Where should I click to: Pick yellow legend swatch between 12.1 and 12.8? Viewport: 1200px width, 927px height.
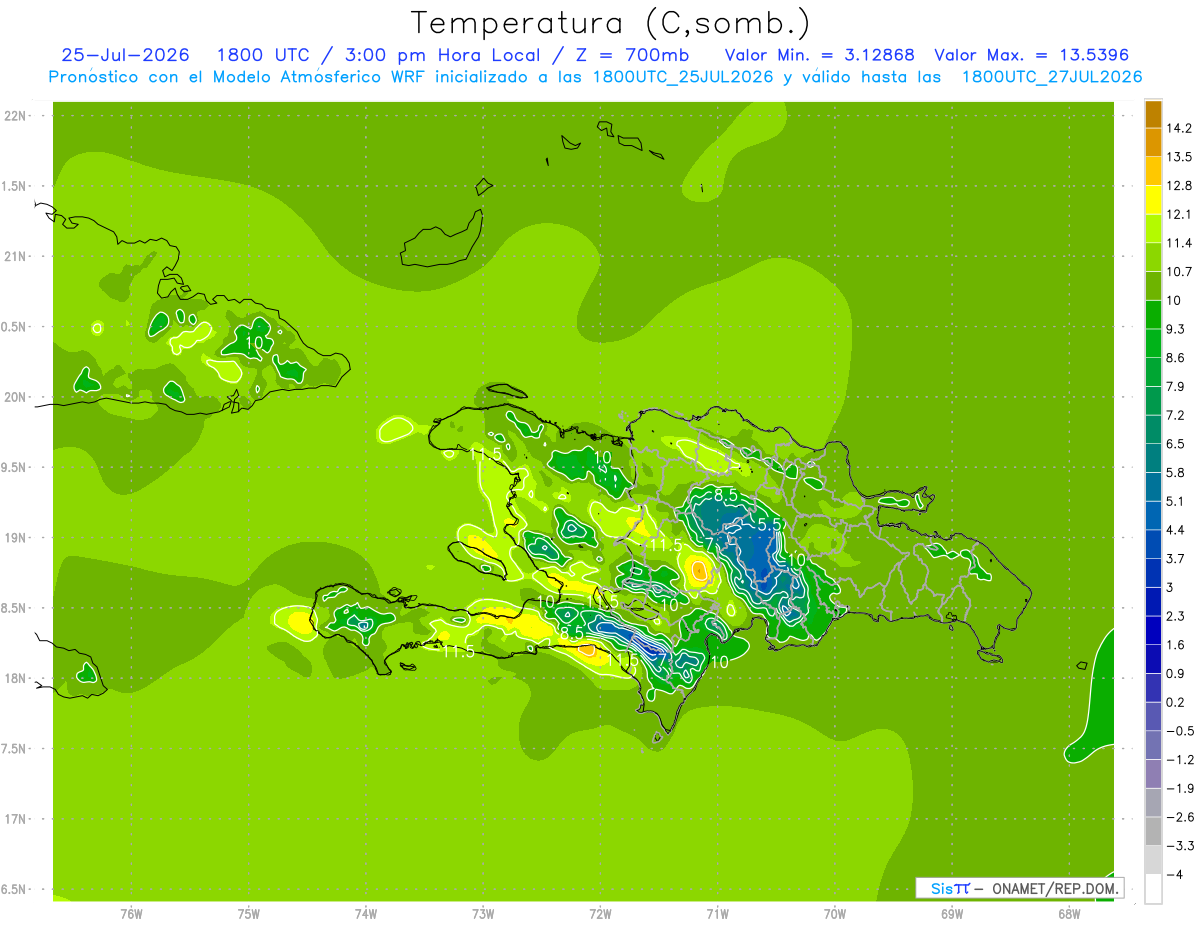pos(1153,200)
